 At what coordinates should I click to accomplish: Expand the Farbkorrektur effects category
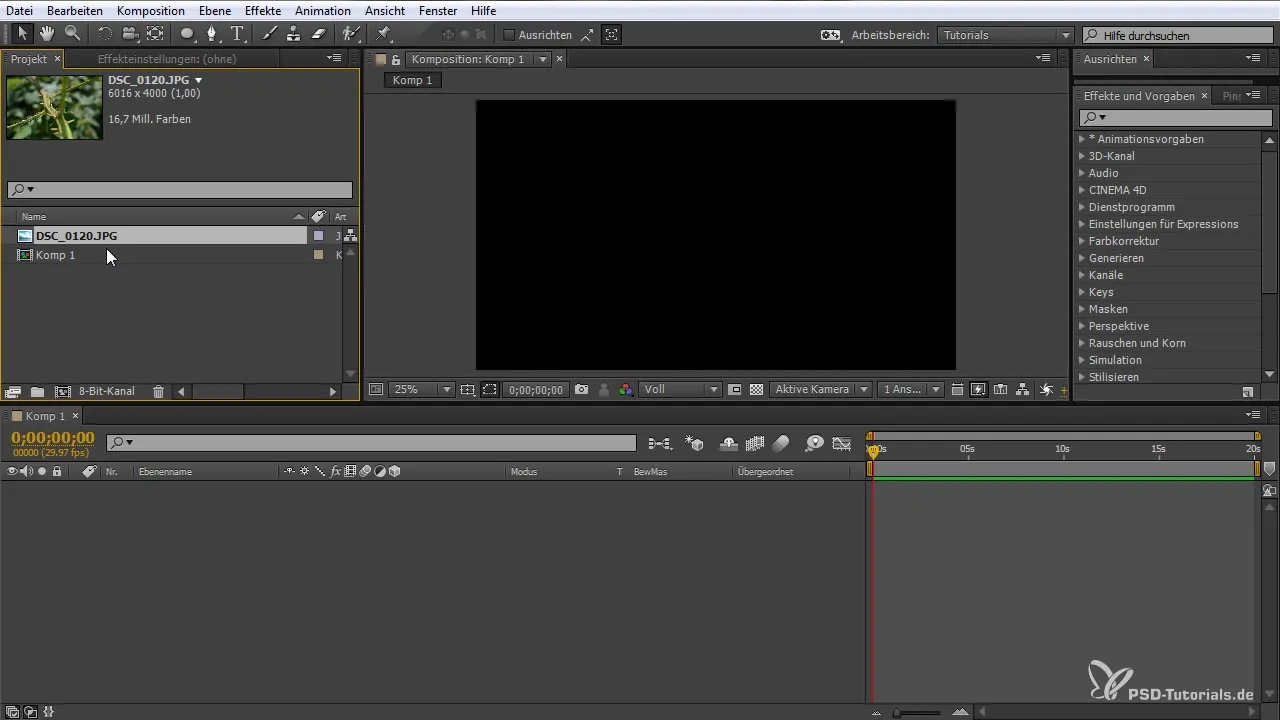pos(1082,241)
